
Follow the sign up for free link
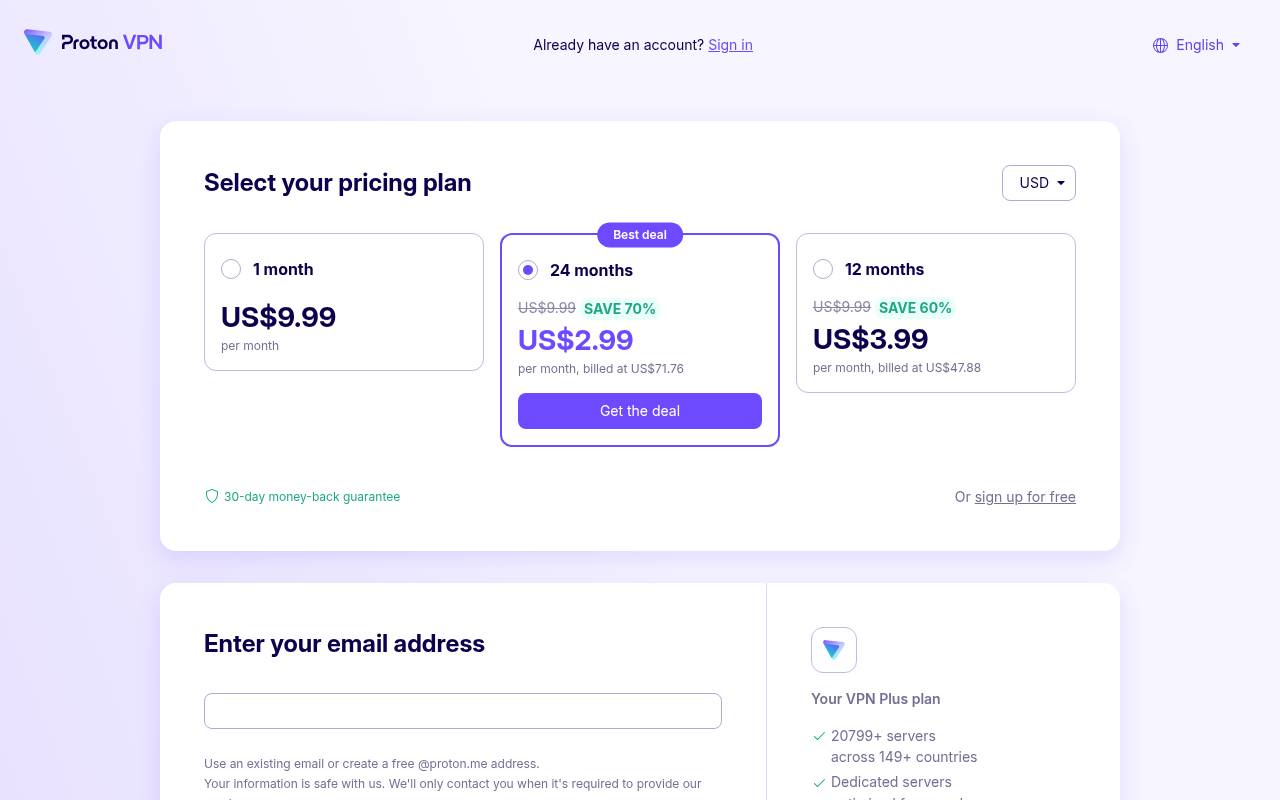(1025, 497)
